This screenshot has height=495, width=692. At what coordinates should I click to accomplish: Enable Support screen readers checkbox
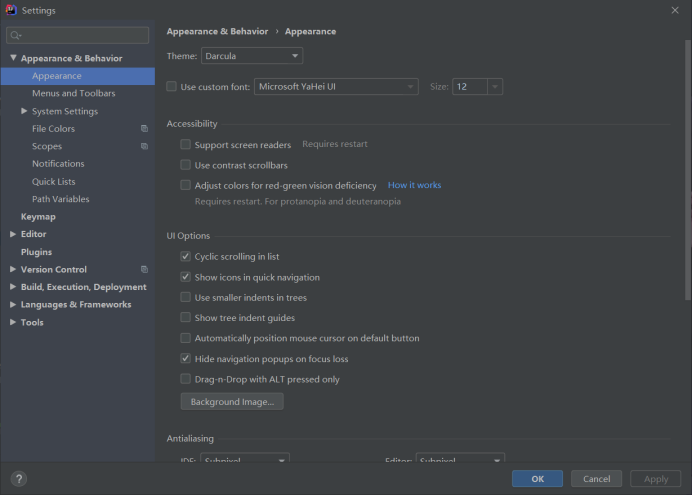click(x=186, y=144)
